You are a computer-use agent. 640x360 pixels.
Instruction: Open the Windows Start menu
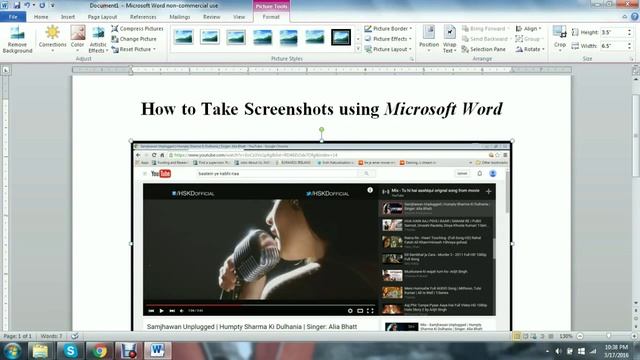click(12, 351)
